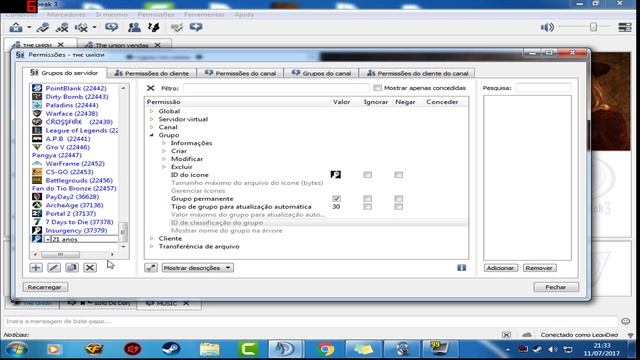Click the Remover button

click(539, 268)
